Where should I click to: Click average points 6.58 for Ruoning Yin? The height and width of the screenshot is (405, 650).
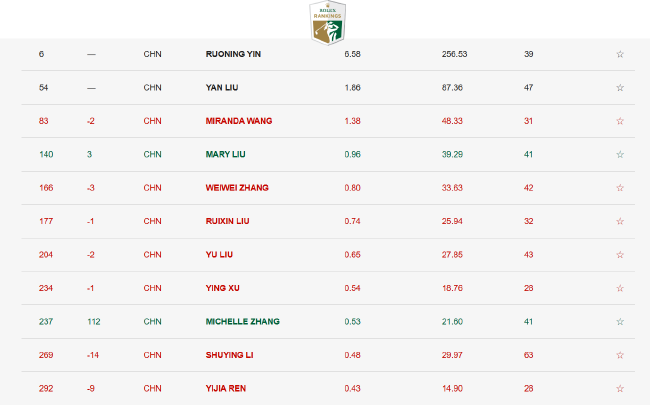click(x=352, y=54)
